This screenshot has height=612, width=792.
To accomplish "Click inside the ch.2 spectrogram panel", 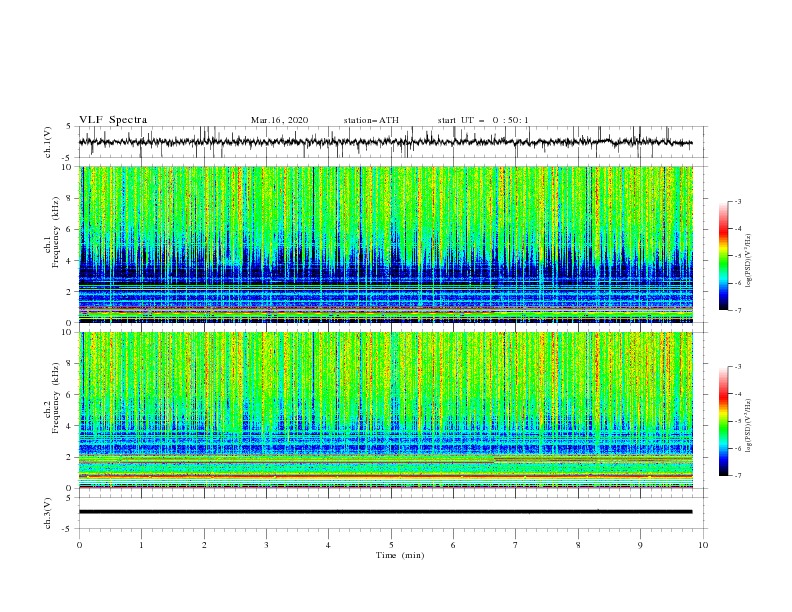I will click(x=385, y=410).
